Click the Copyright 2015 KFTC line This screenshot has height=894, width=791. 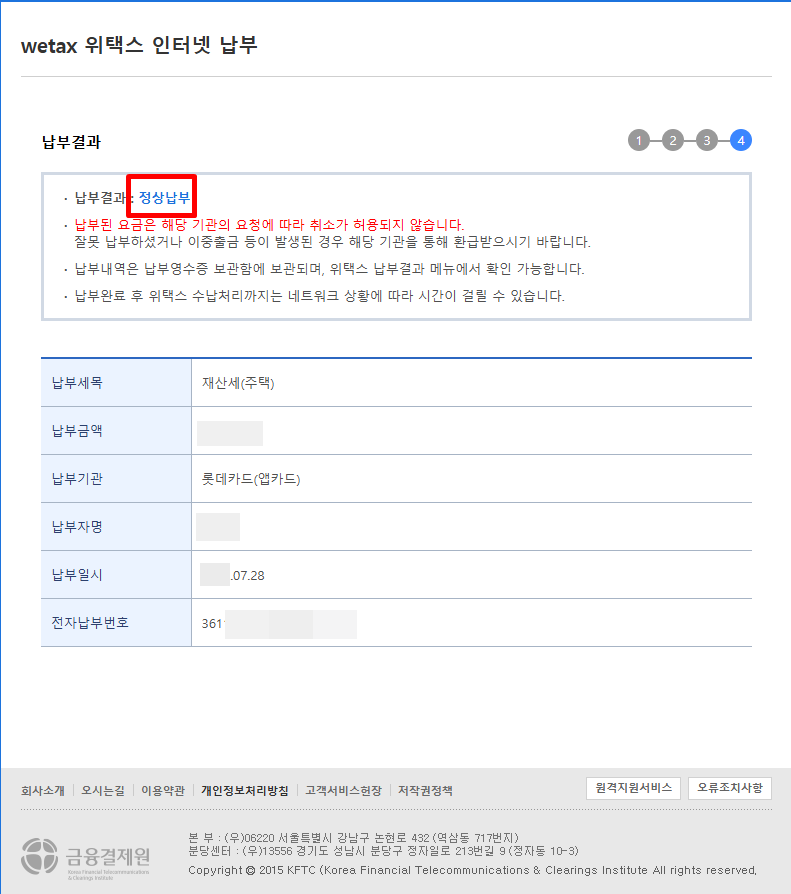(472, 871)
